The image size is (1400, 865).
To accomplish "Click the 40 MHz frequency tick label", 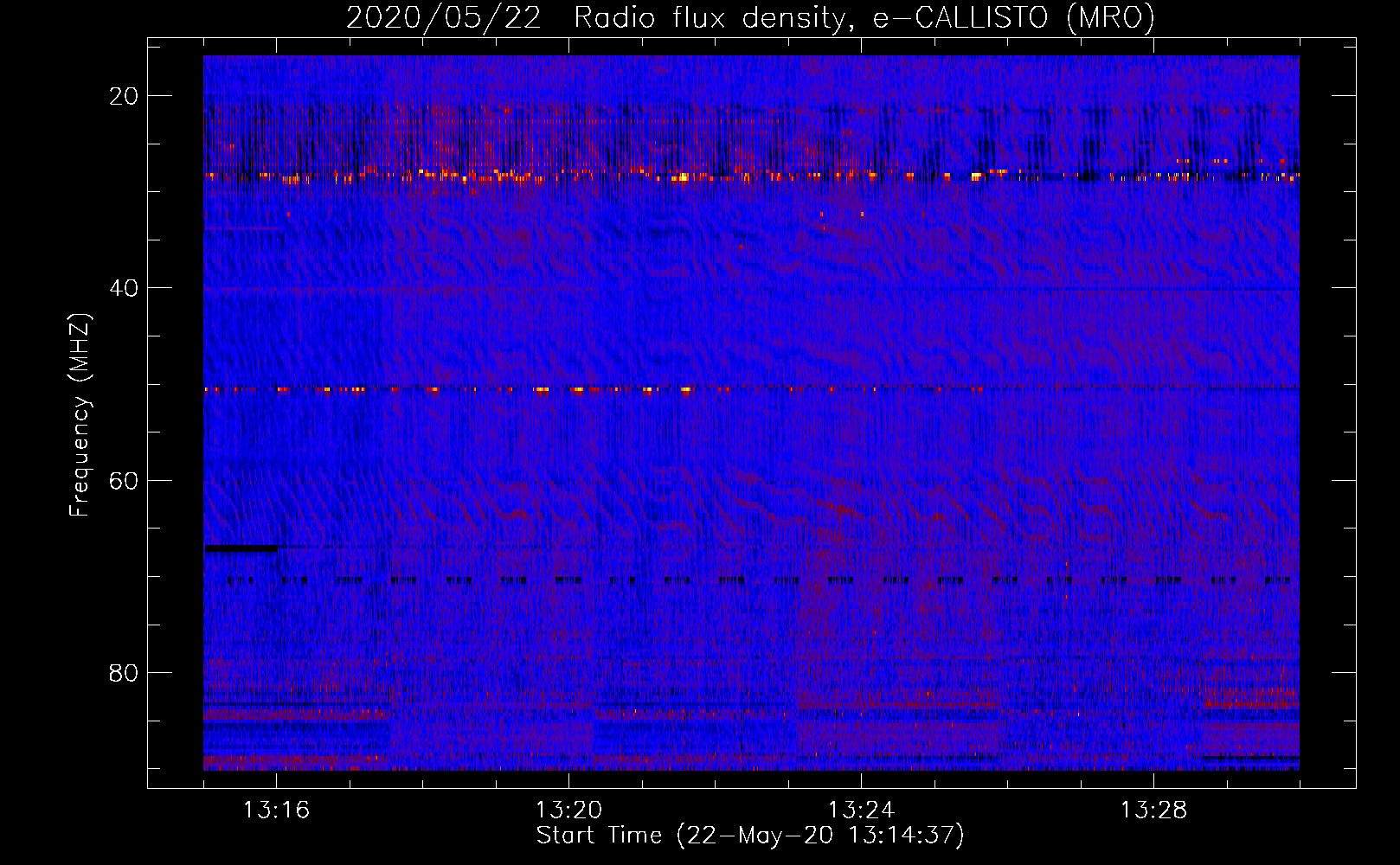I will pos(124,288).
